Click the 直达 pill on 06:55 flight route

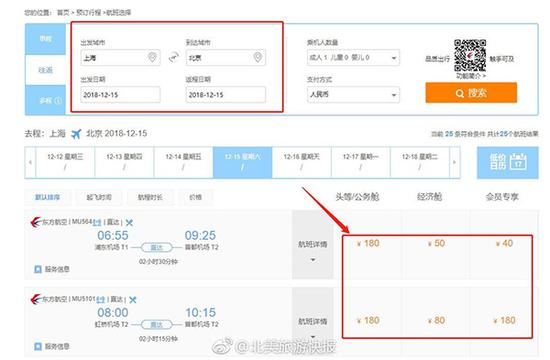point(156,247)
